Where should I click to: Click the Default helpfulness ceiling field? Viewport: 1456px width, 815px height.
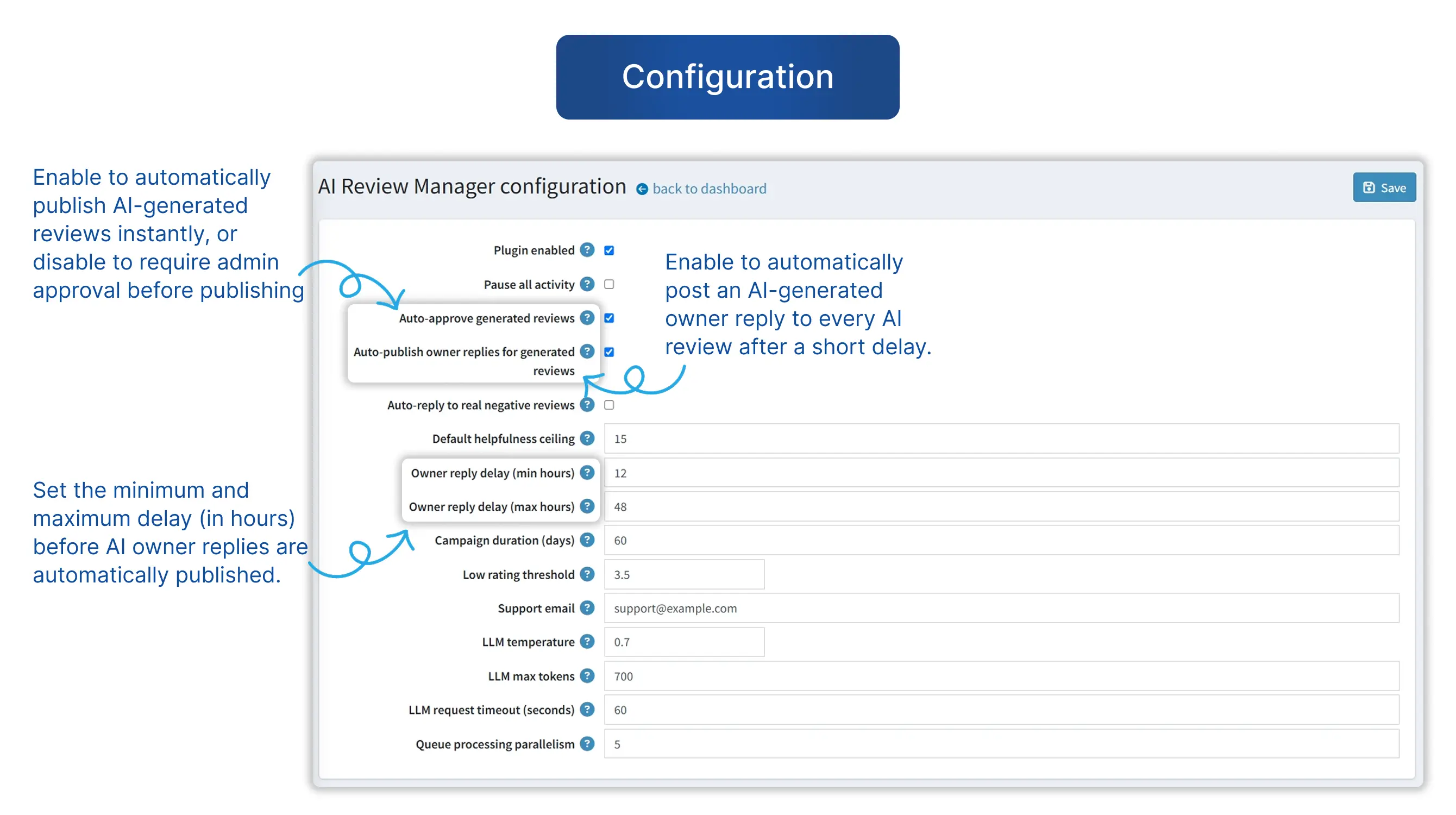[x=1002, y=438]
